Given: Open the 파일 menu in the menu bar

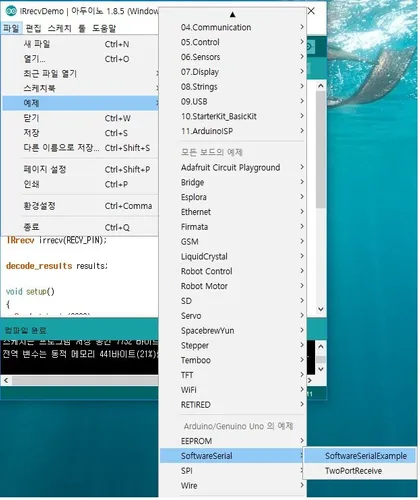Looking at the screenshot, I should point(11,28).
